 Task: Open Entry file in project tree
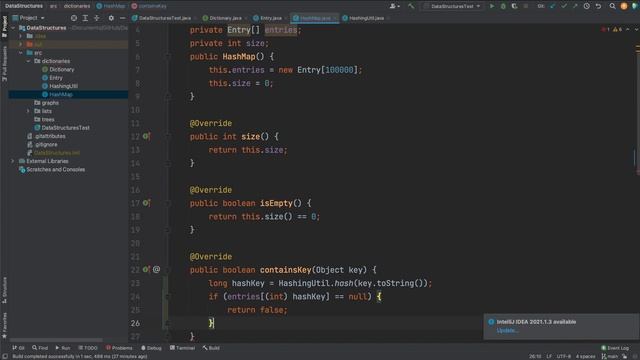(56, 78)
